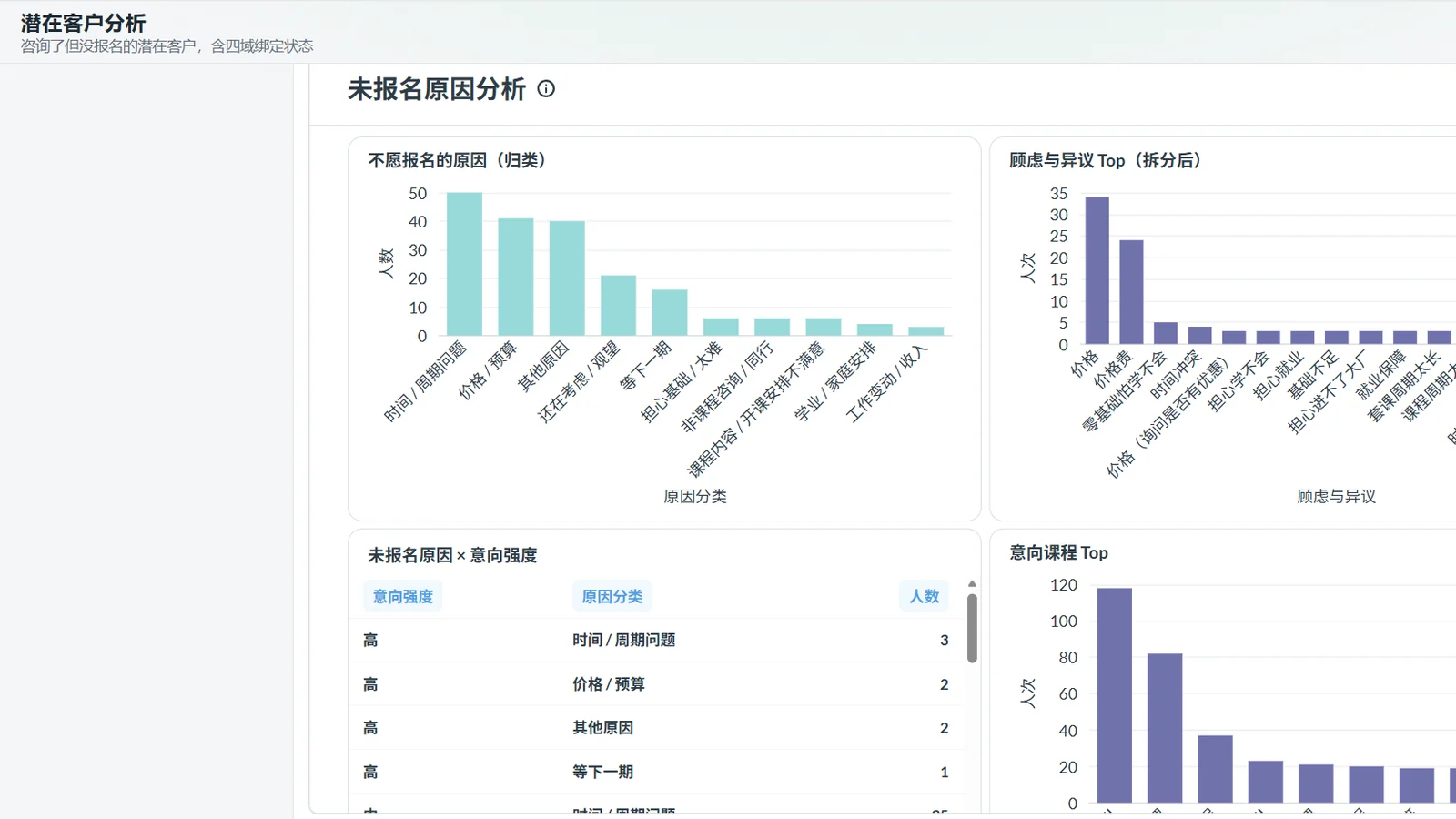Click the 顾虑与异议 Top（拆分后）chart title
The height and width of the screenshot is (819, 1456).
tap(1106, 160)
